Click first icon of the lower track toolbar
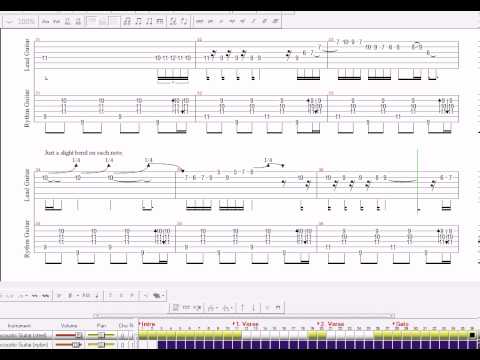The height and width of the screenshot is (360, 480). coord(176,307)
